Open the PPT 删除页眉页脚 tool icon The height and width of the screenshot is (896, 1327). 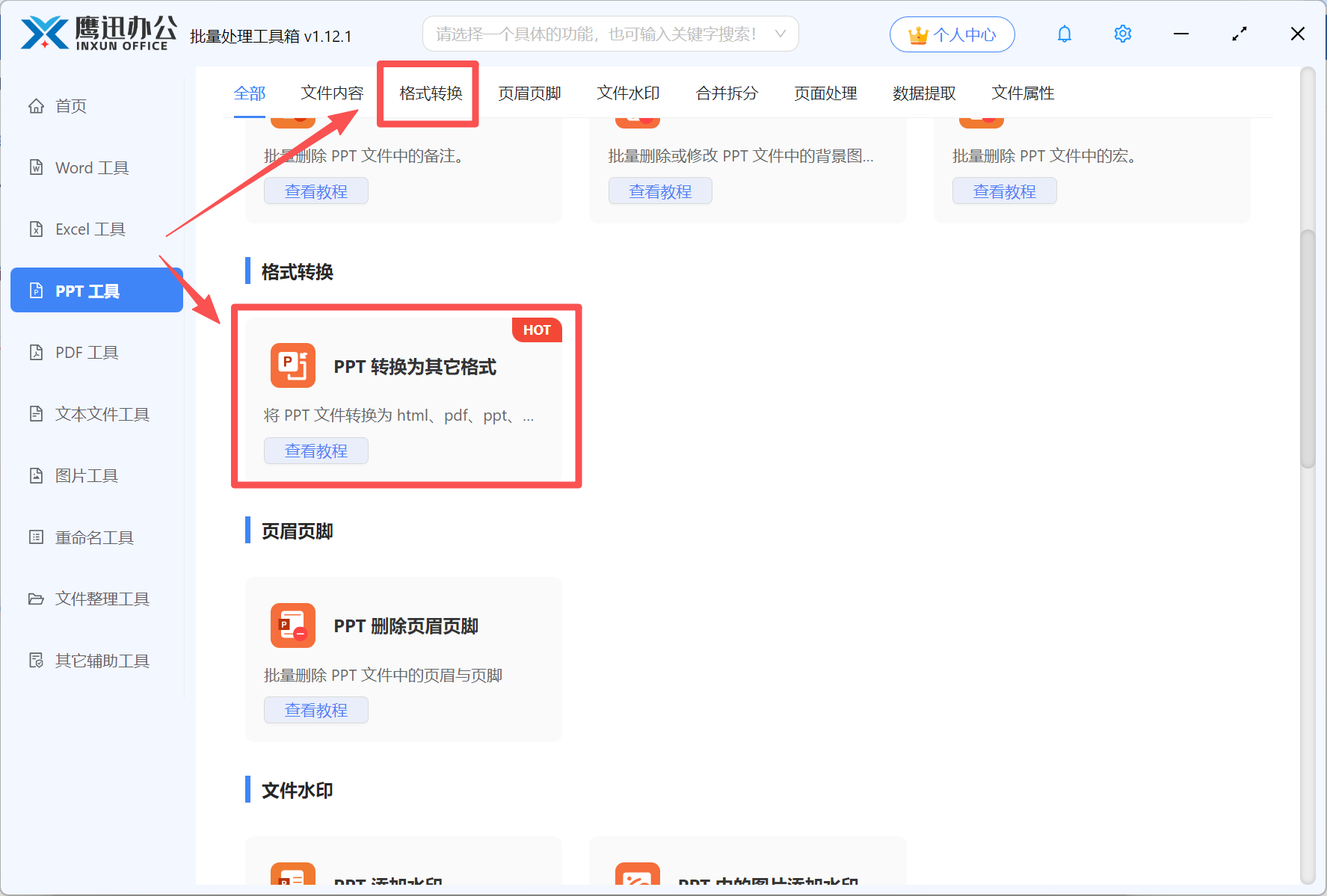click(x=293, y=625)
